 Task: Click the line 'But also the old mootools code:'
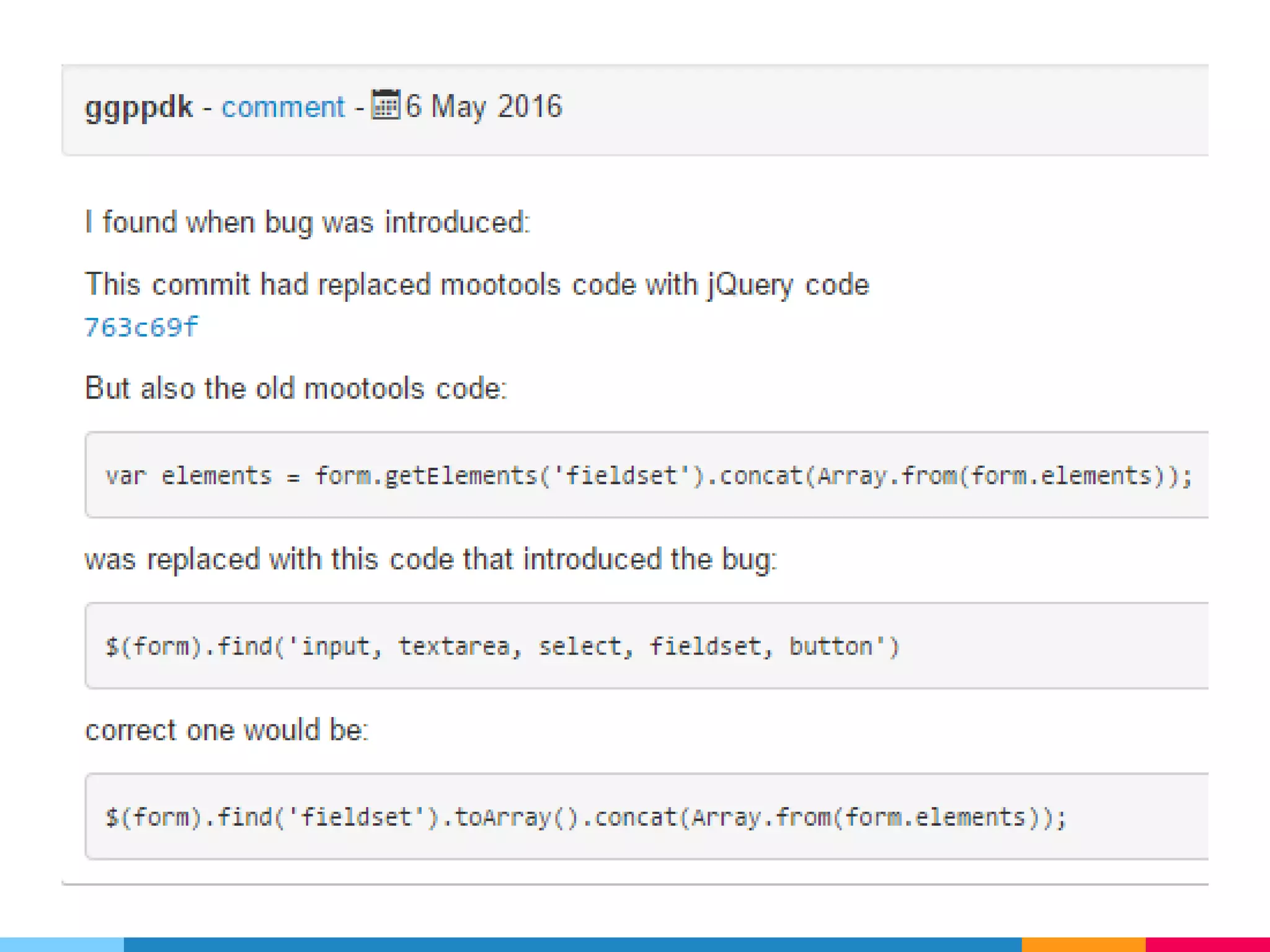point(296,389)
